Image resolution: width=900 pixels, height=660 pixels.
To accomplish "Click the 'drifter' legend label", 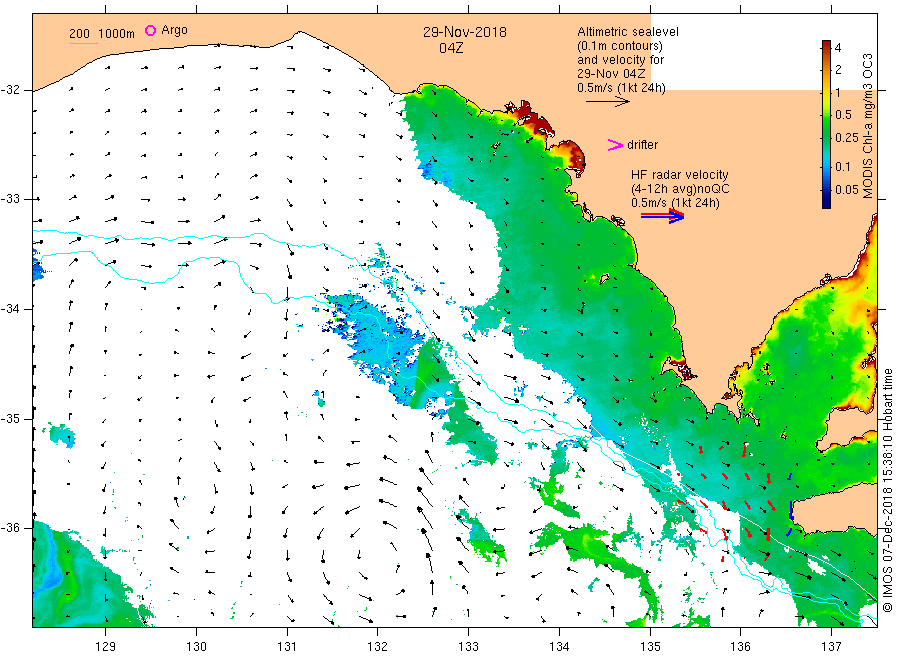I will pos(642,145).
